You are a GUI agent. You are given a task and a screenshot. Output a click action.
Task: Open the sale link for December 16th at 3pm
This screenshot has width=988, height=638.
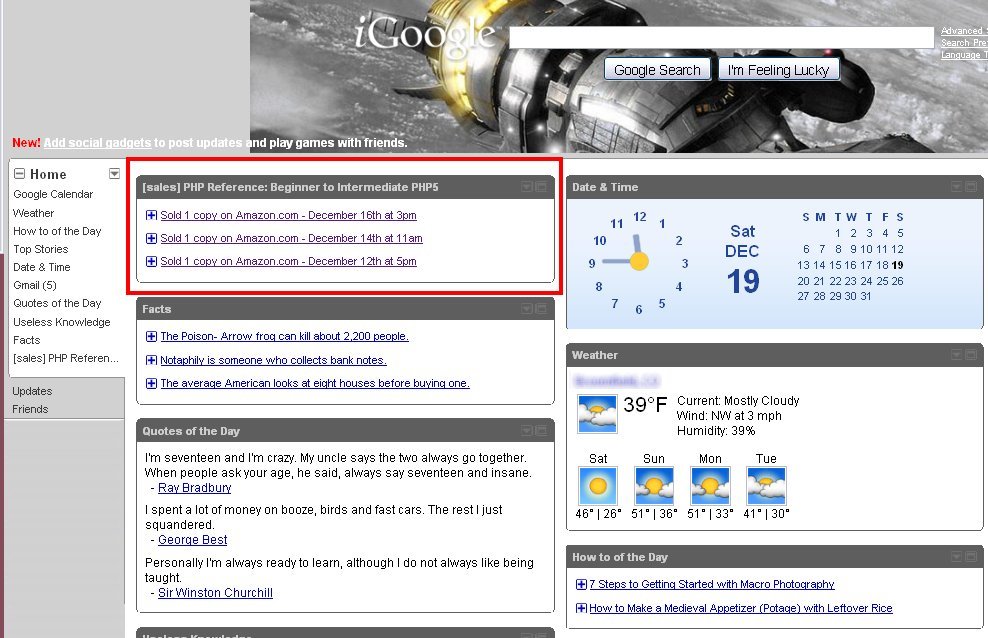[289, 215]
